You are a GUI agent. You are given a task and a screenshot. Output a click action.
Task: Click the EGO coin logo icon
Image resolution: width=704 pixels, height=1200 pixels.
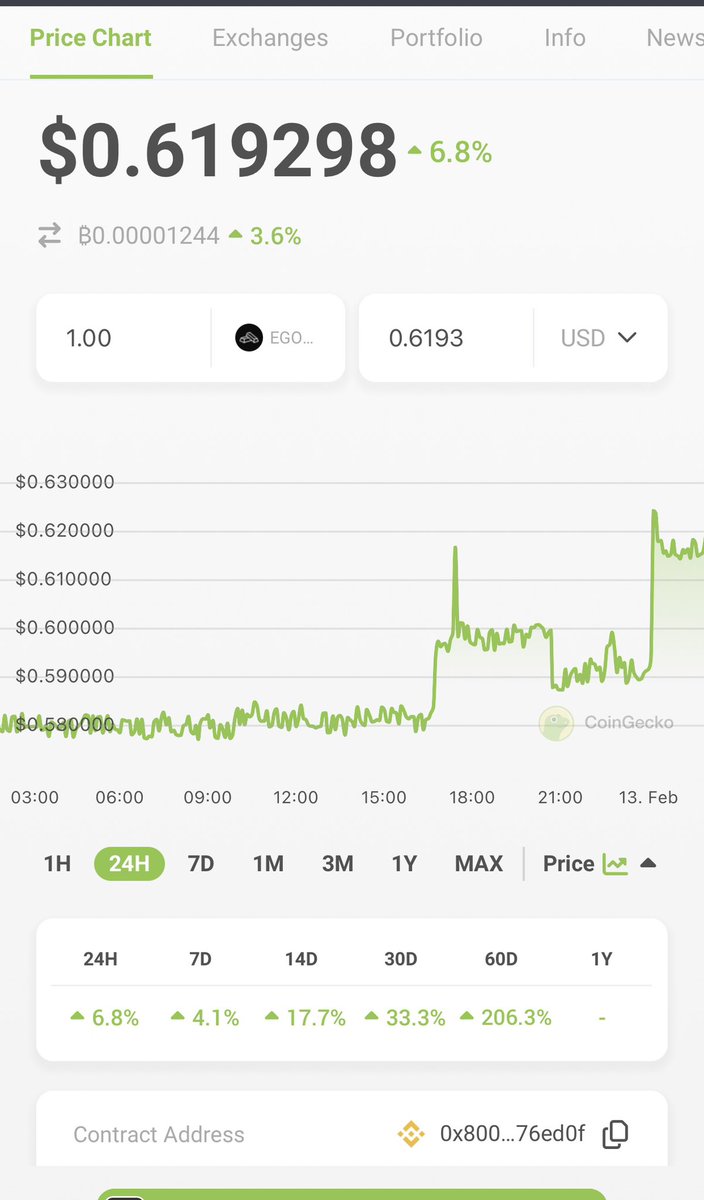[x=248, y=338]
